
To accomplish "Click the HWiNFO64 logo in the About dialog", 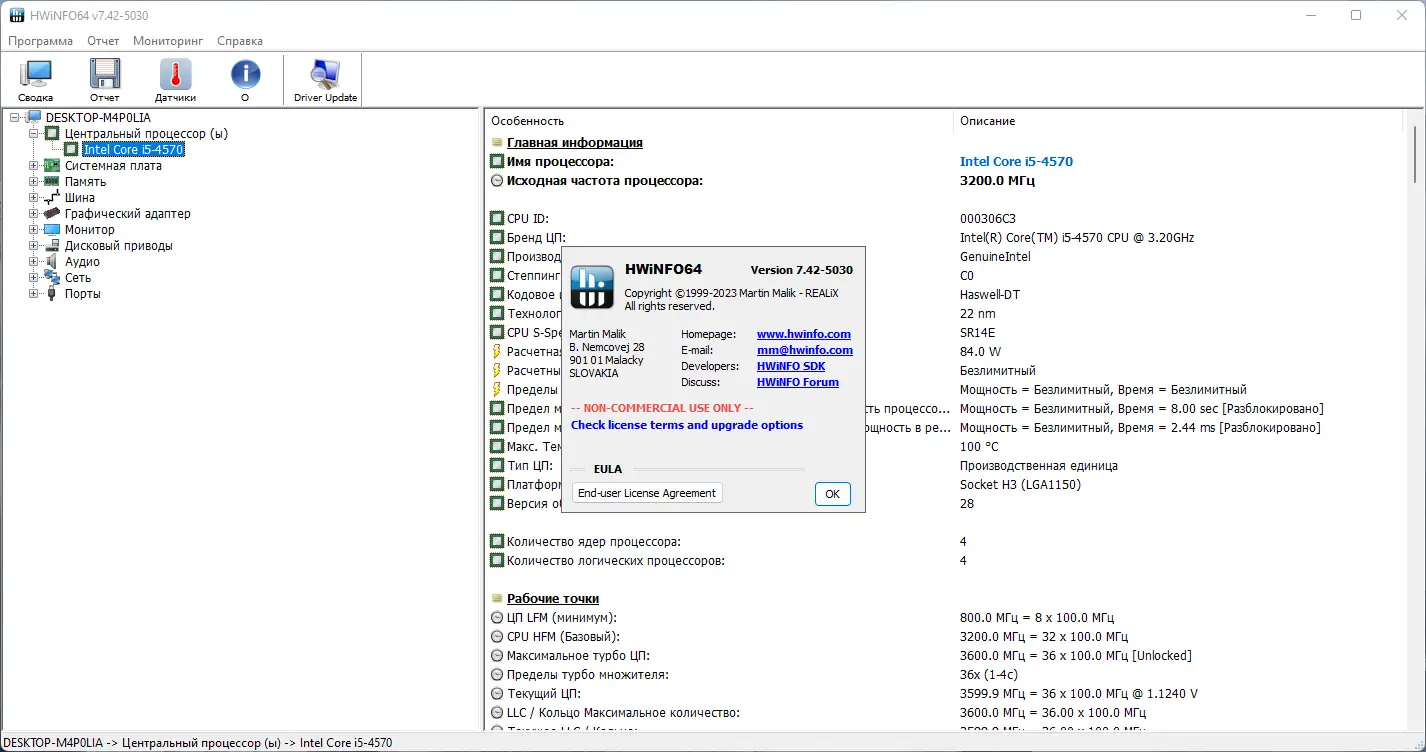I will [x=591, y=287].
